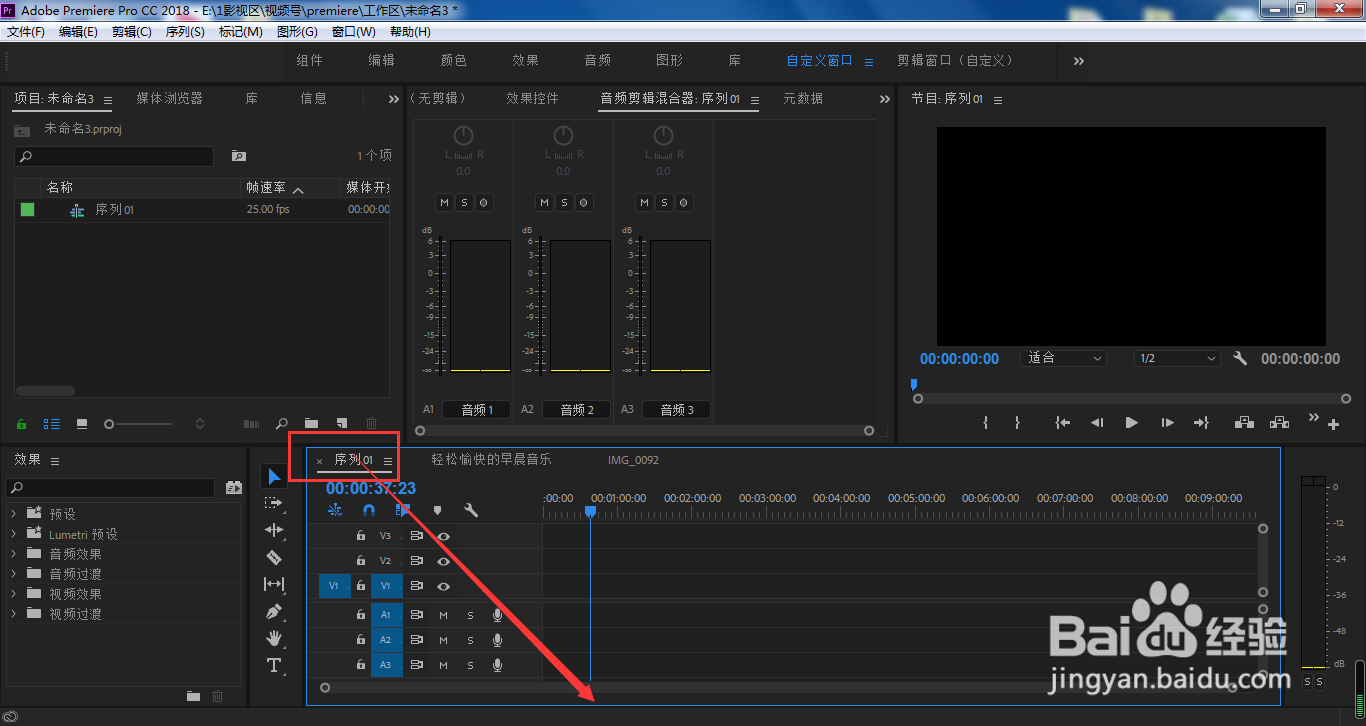Play the Program monitor
Viewport: 1366px width, 726px height.
point(1132,423)
